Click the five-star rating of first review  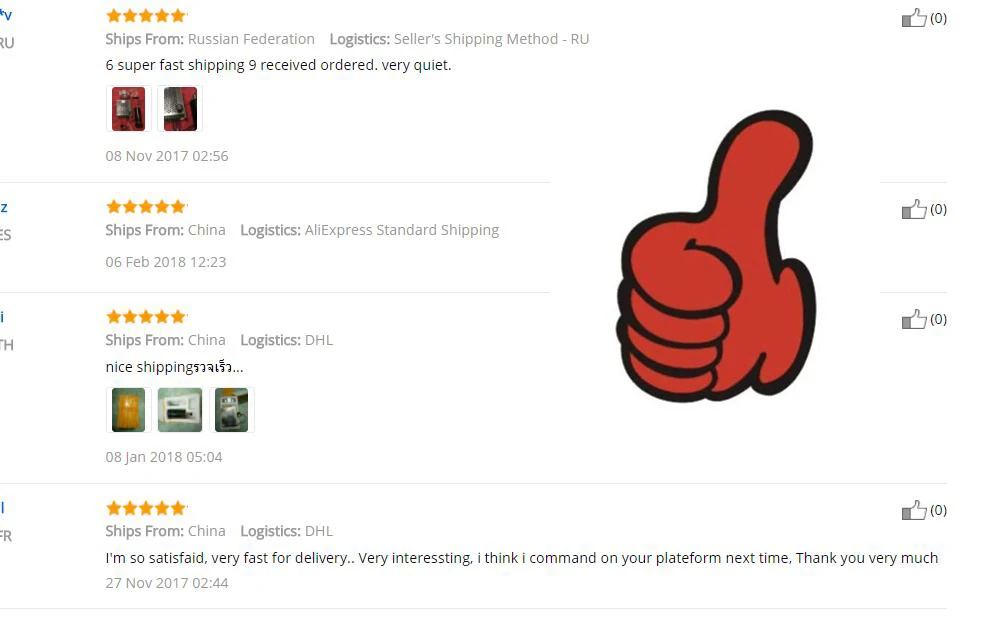pos(146,16)
